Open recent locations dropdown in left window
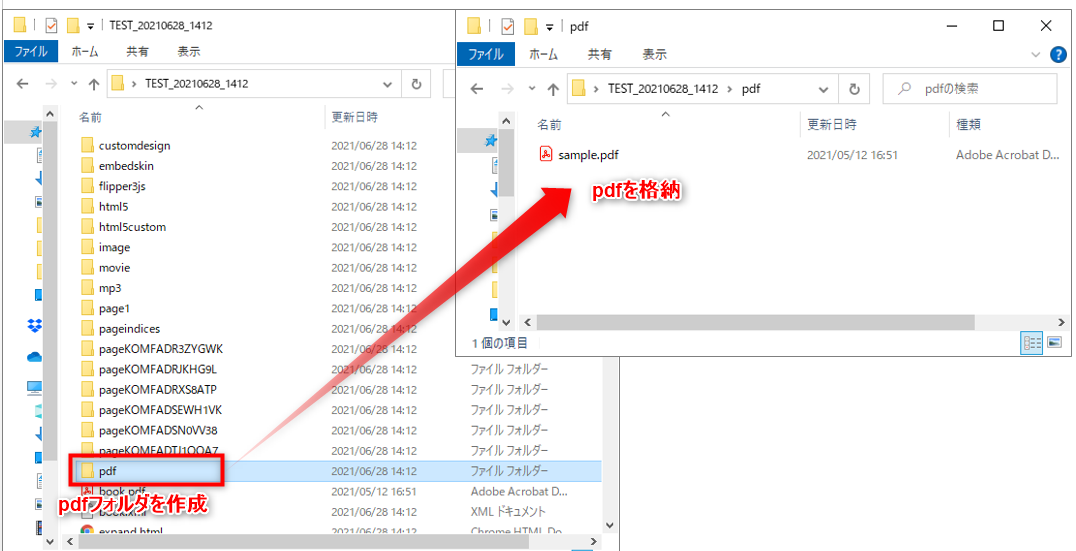This screenshot has width=1076, height=551. click(73, 84)
